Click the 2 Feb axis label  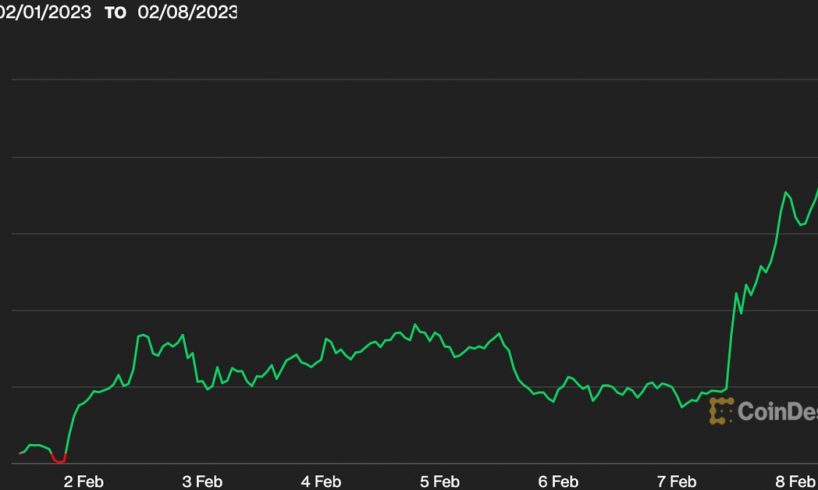pos(84,481)
